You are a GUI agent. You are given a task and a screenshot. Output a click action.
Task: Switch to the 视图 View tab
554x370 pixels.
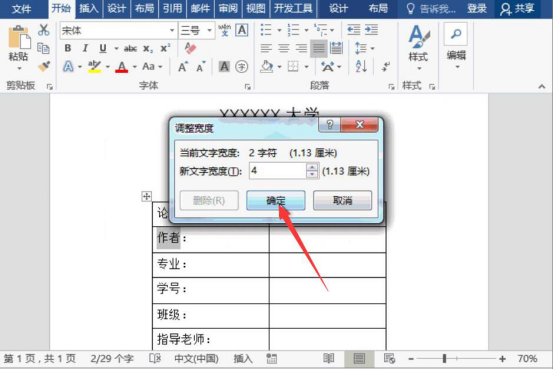point(255,8)
